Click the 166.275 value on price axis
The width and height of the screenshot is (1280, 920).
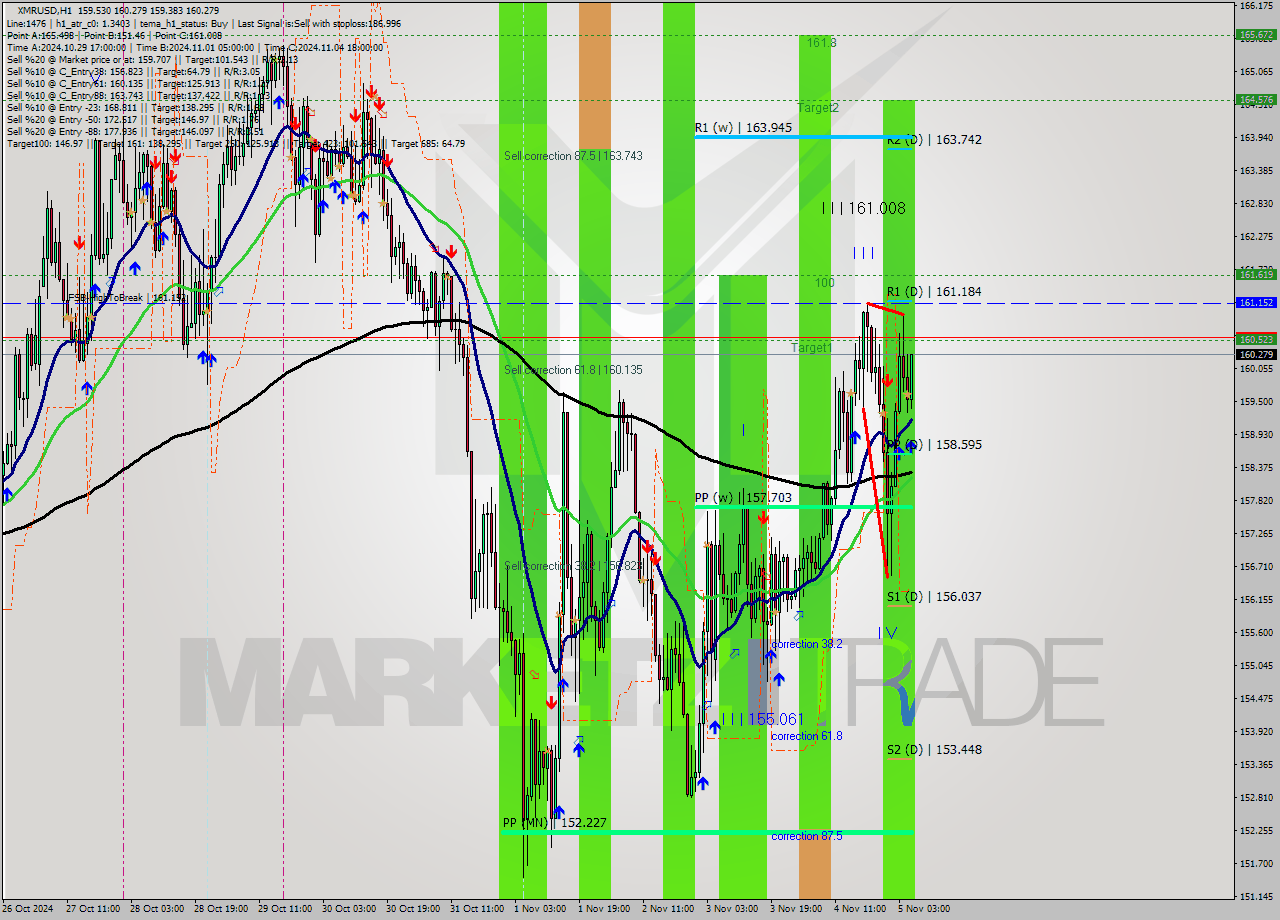(1256, 6)
